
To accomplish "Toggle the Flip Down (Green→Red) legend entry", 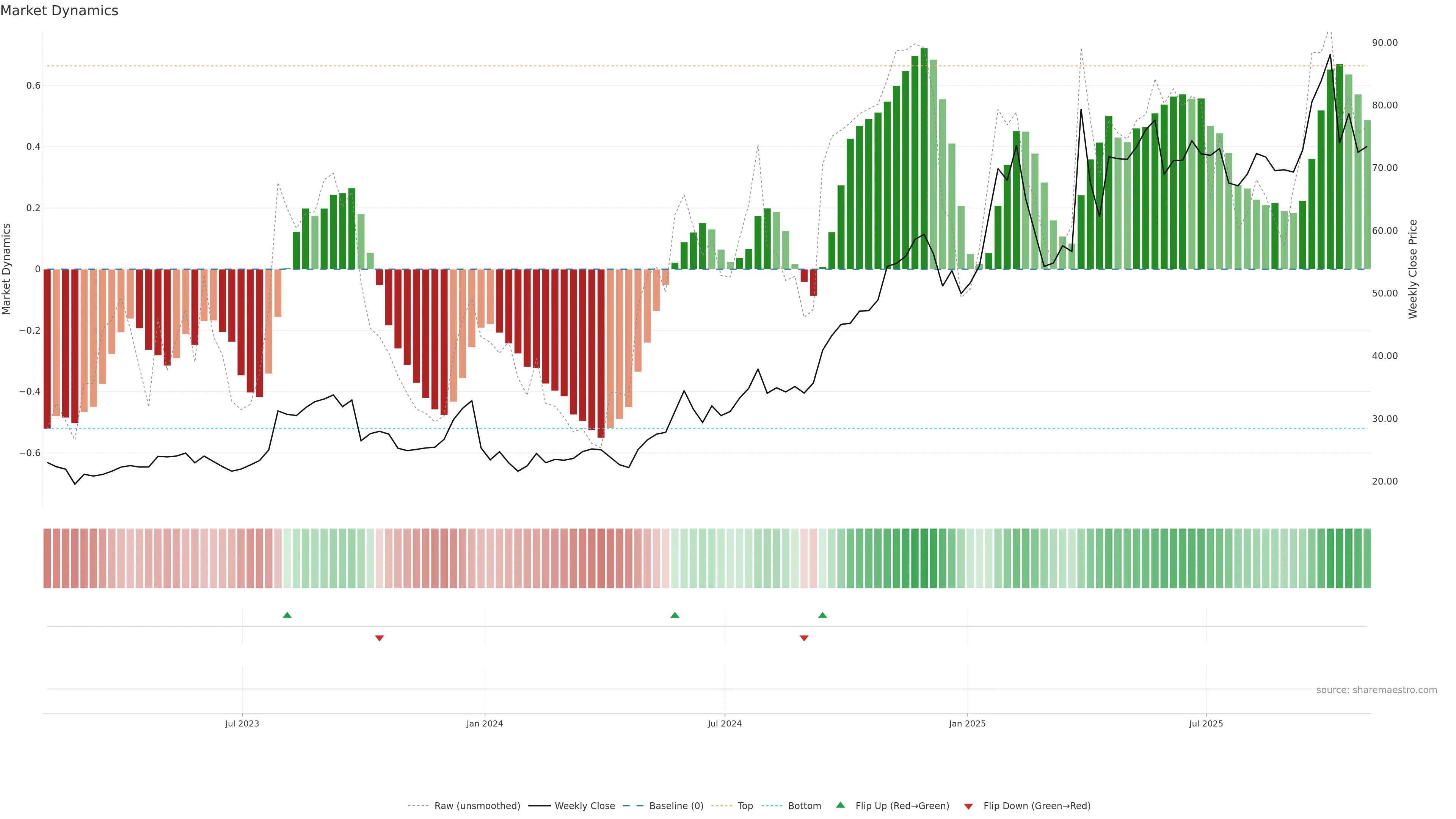I will coord(1036,806).
